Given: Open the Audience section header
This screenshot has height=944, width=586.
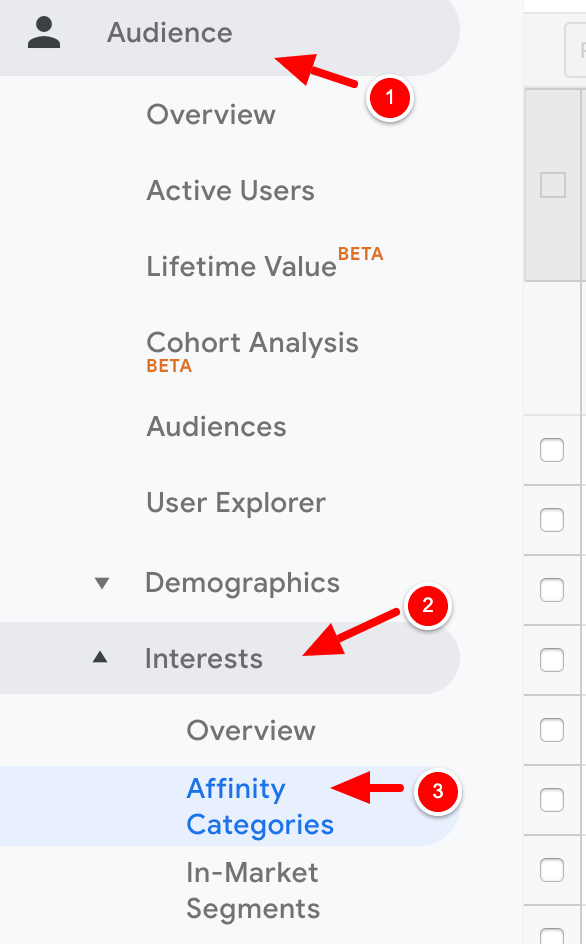Looking at the screenshot, I should [169, 31].
